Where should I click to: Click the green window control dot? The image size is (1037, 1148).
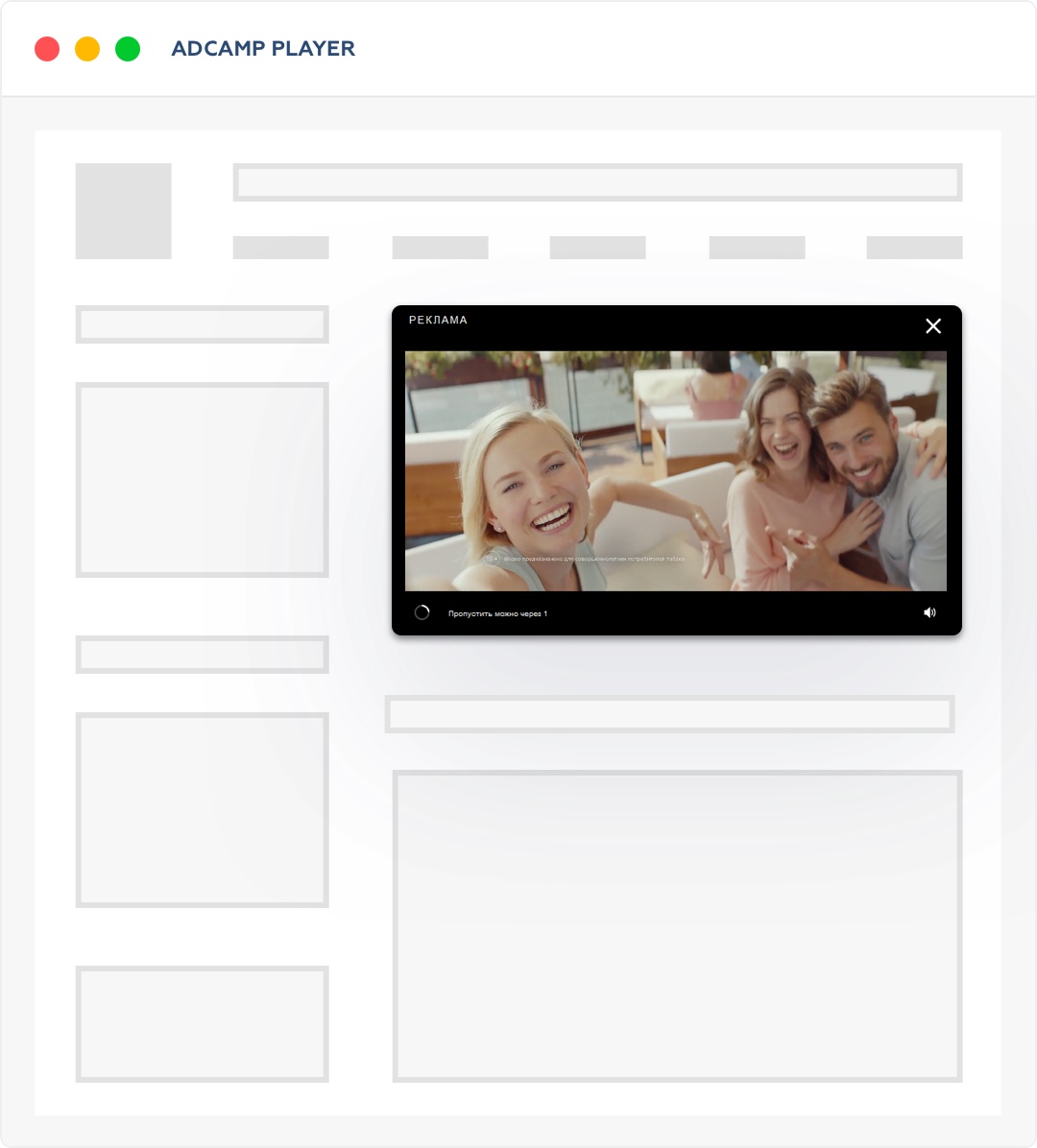128,49
